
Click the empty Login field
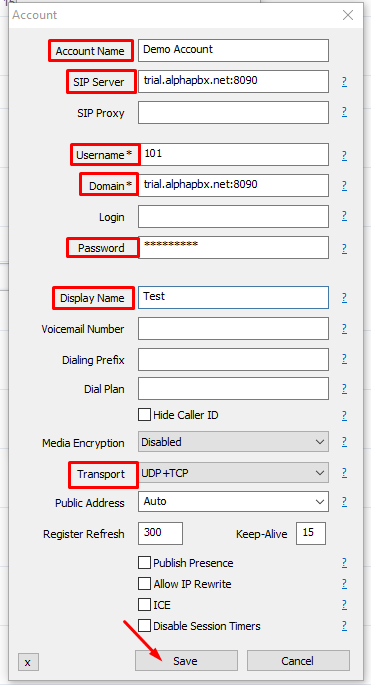pos(233,217)
